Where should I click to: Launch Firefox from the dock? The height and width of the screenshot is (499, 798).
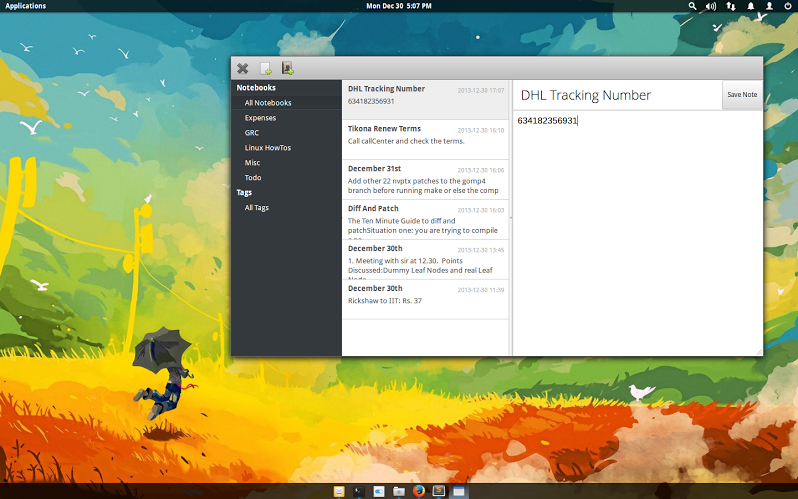pyautogui.click(x=418, y=491)
